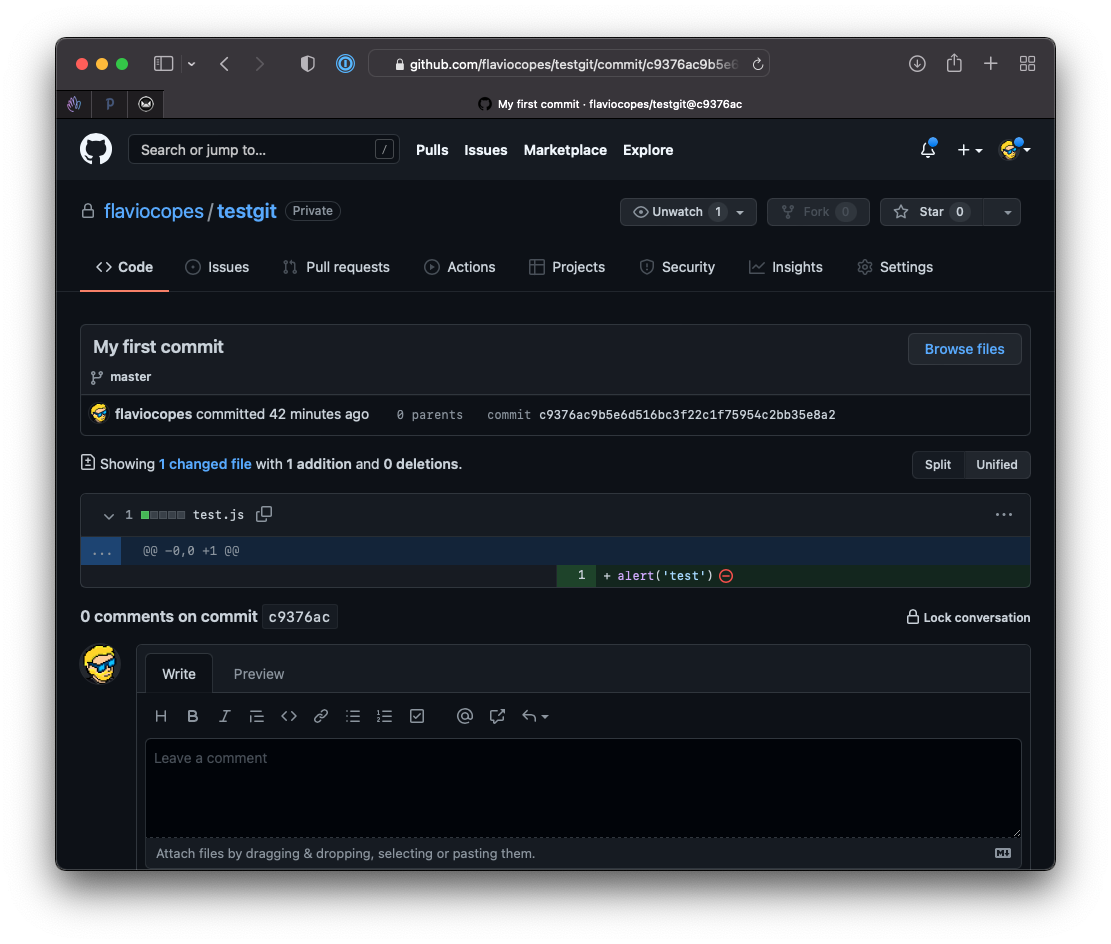Click Lock conversation
The height and width of the screenshot is (944, 1111).
tap(968, 617)
